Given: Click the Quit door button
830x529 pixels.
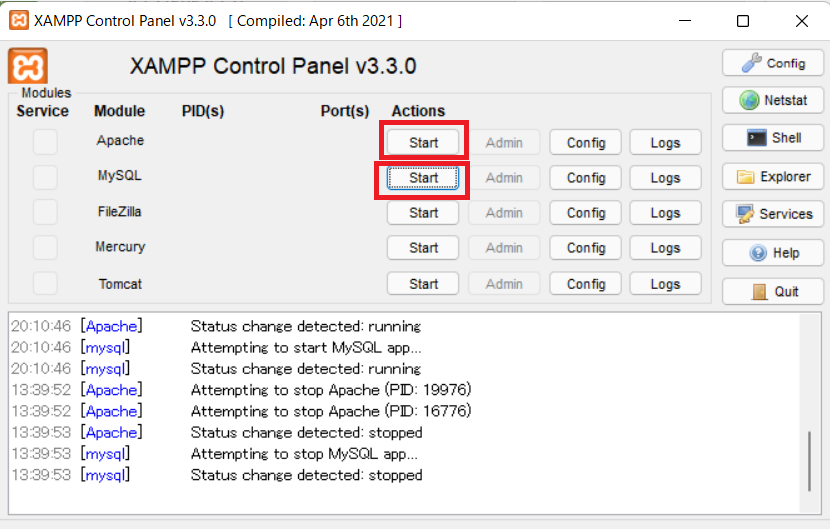Looking at the screenshot, I should [x=773, y=292].
